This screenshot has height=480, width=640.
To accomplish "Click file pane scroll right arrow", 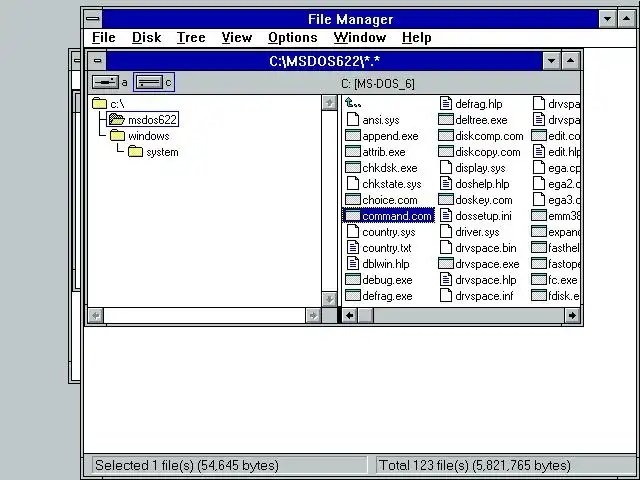I will point(572,316).
